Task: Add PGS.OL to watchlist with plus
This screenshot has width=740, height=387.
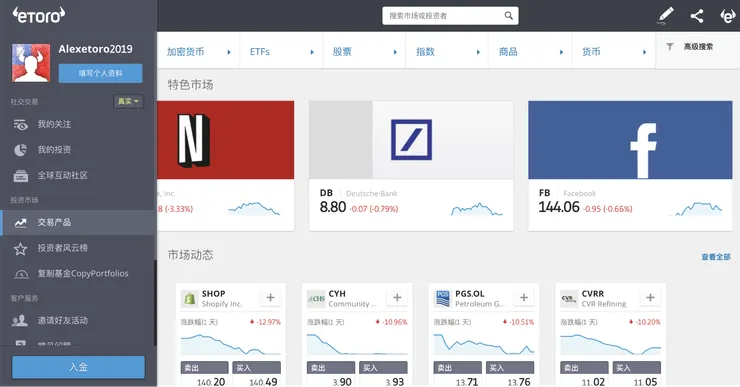Action: click(x=524, y=297)
